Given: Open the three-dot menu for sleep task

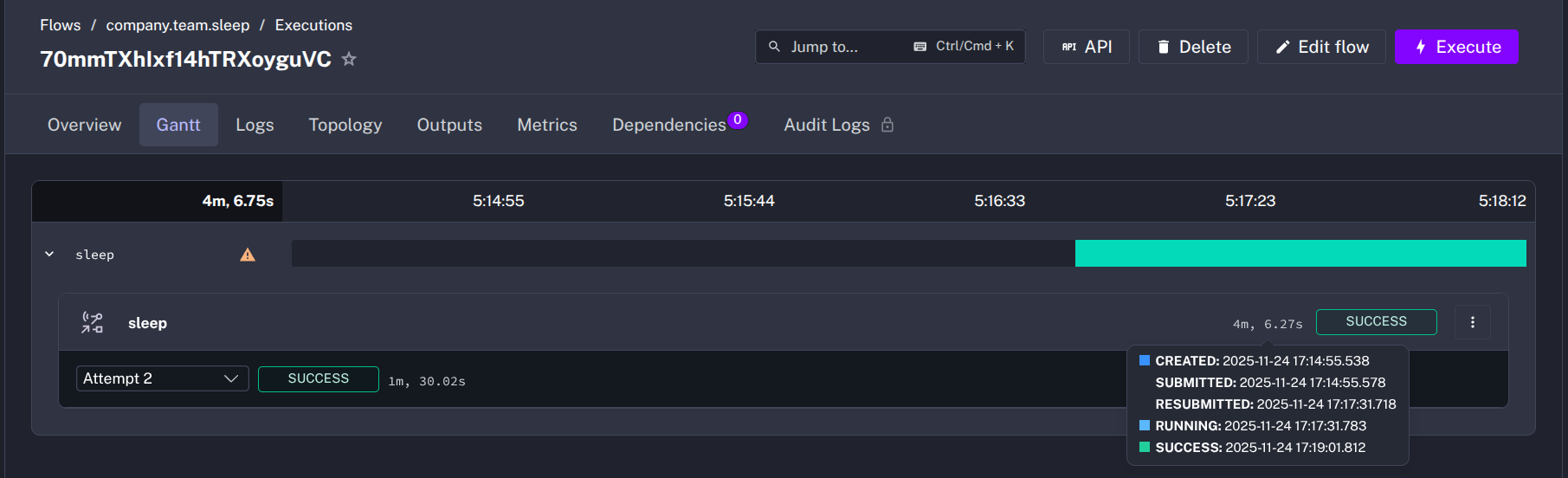Looking at the screenshot, I should 1472,322.
